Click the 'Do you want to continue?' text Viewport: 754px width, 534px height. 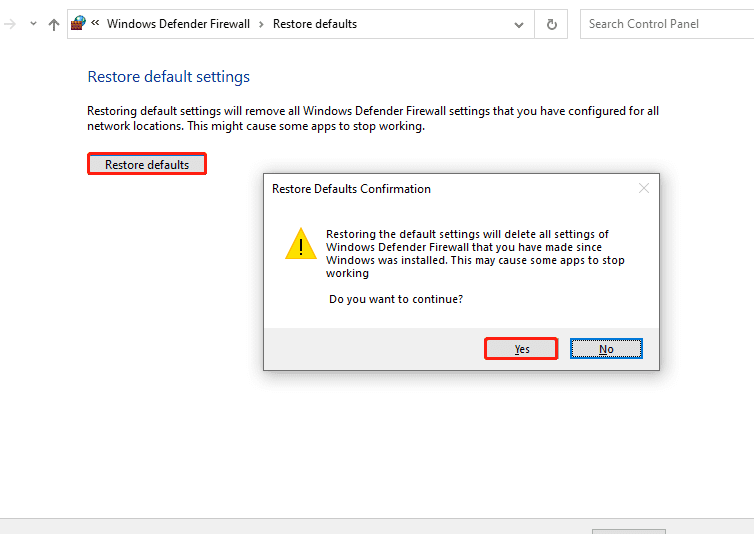(396, 299)
